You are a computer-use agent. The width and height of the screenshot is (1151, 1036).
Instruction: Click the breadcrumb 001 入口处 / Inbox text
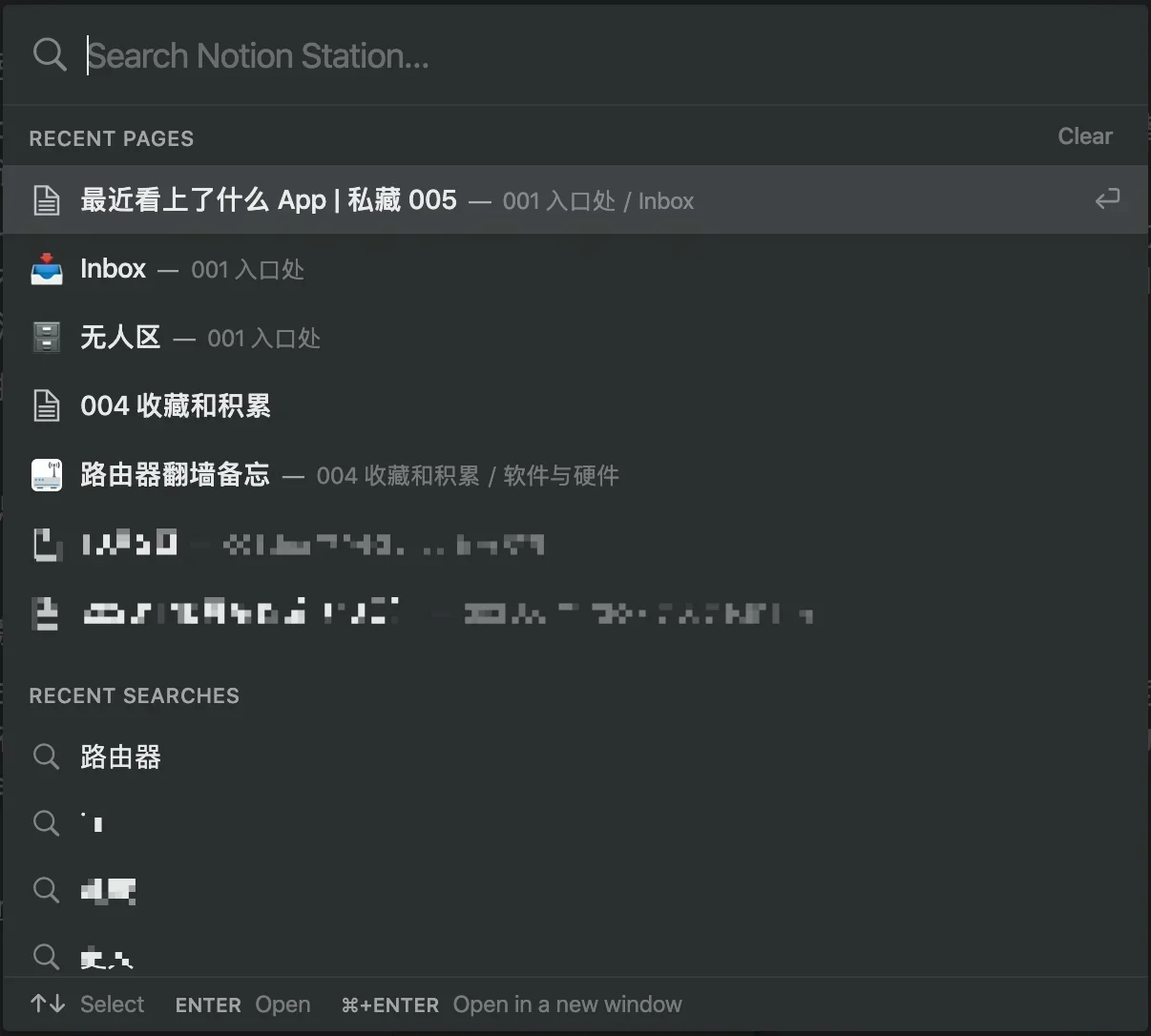[598, 200]
